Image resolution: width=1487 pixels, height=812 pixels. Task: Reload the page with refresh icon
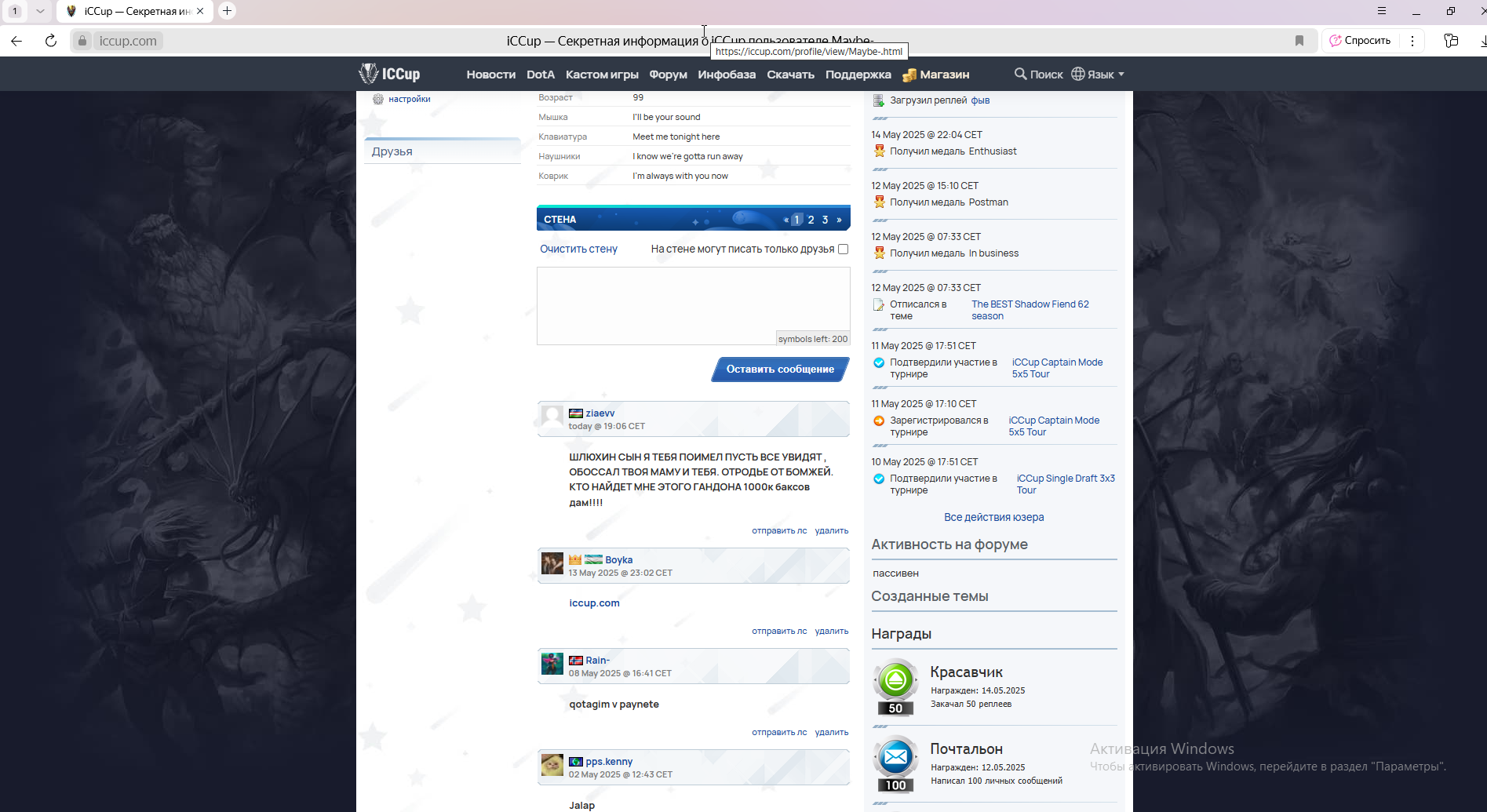[51, 41]
